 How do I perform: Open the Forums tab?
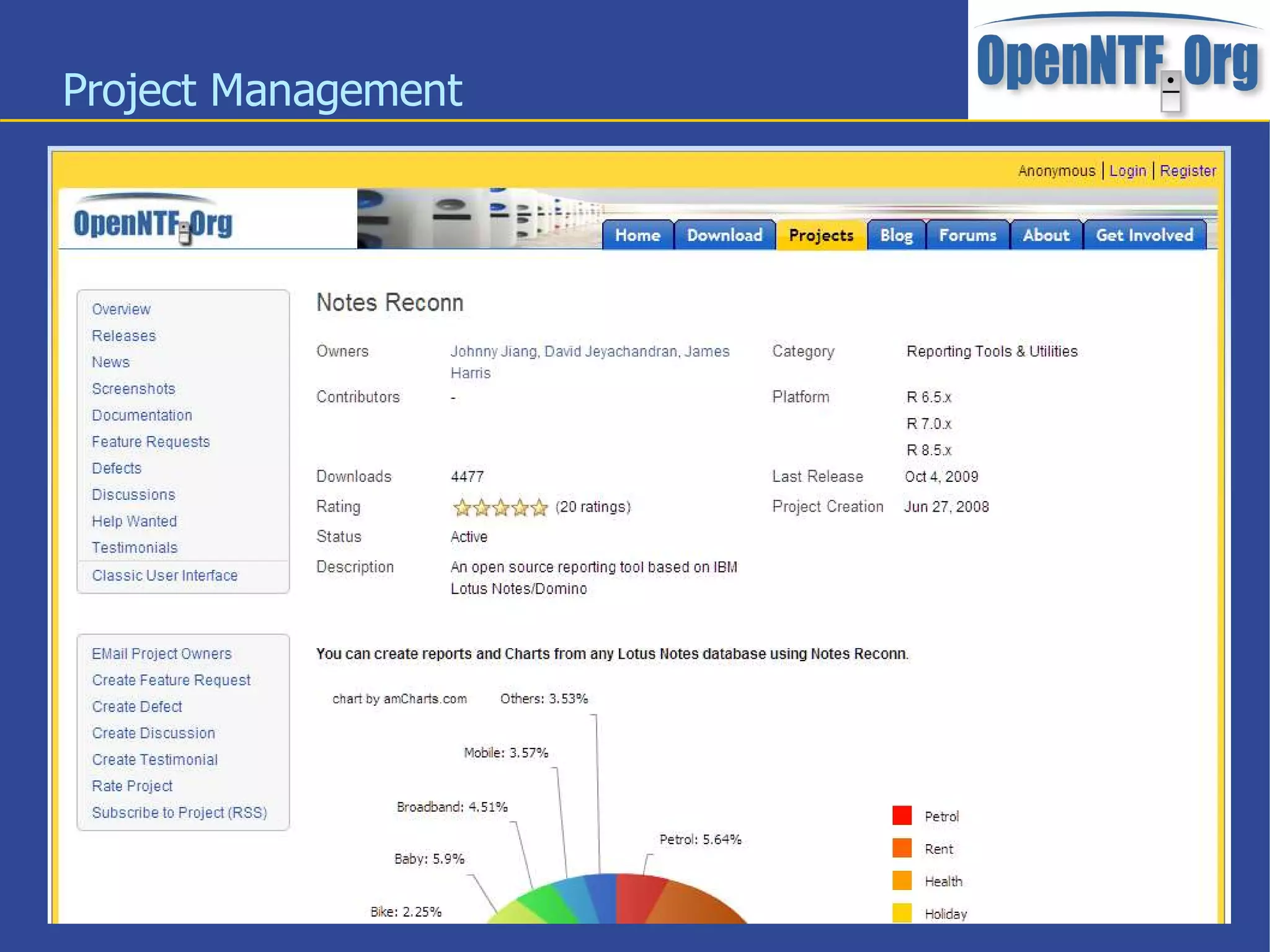[x=967, y=235]
